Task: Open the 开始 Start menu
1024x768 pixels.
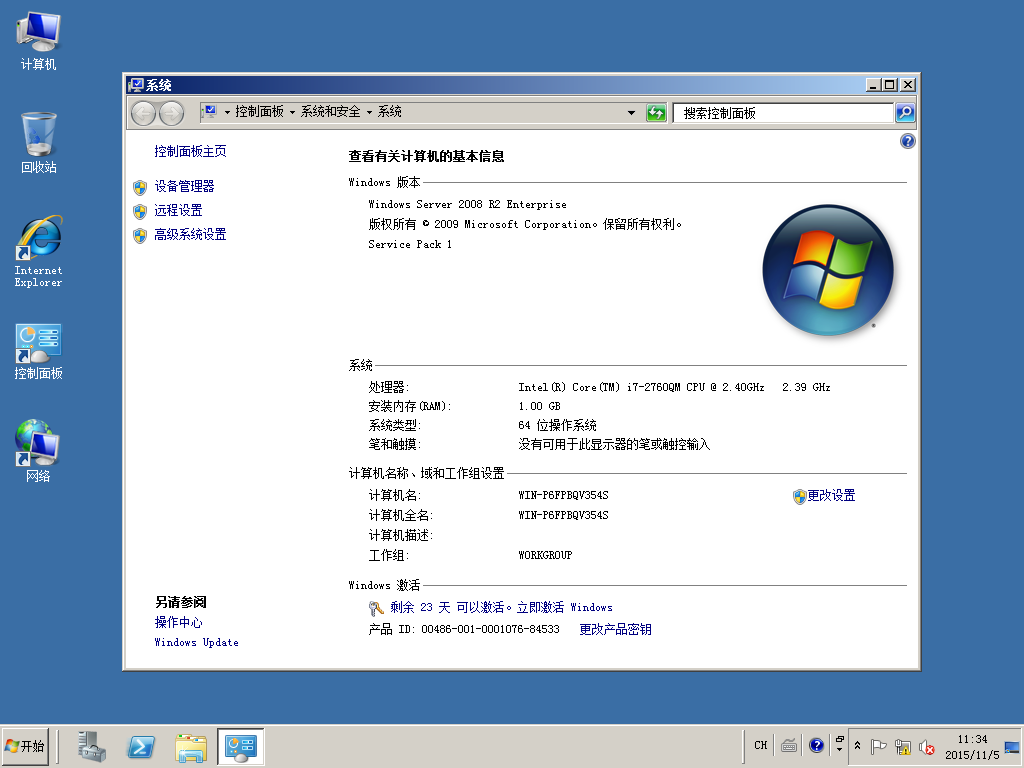Action: 25,746
